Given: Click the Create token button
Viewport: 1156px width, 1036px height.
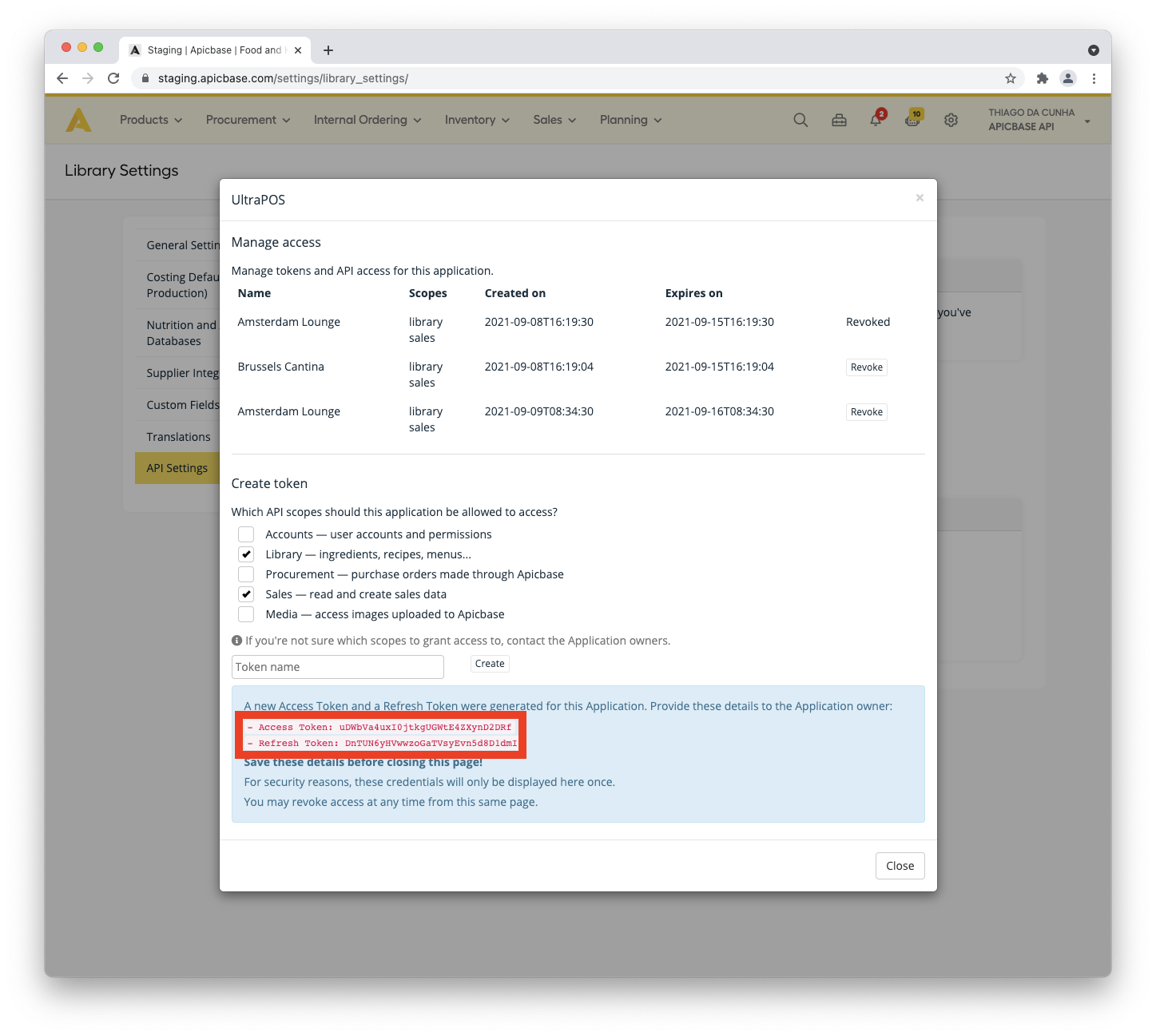Looking at the screenshot, I should point(490,664).
